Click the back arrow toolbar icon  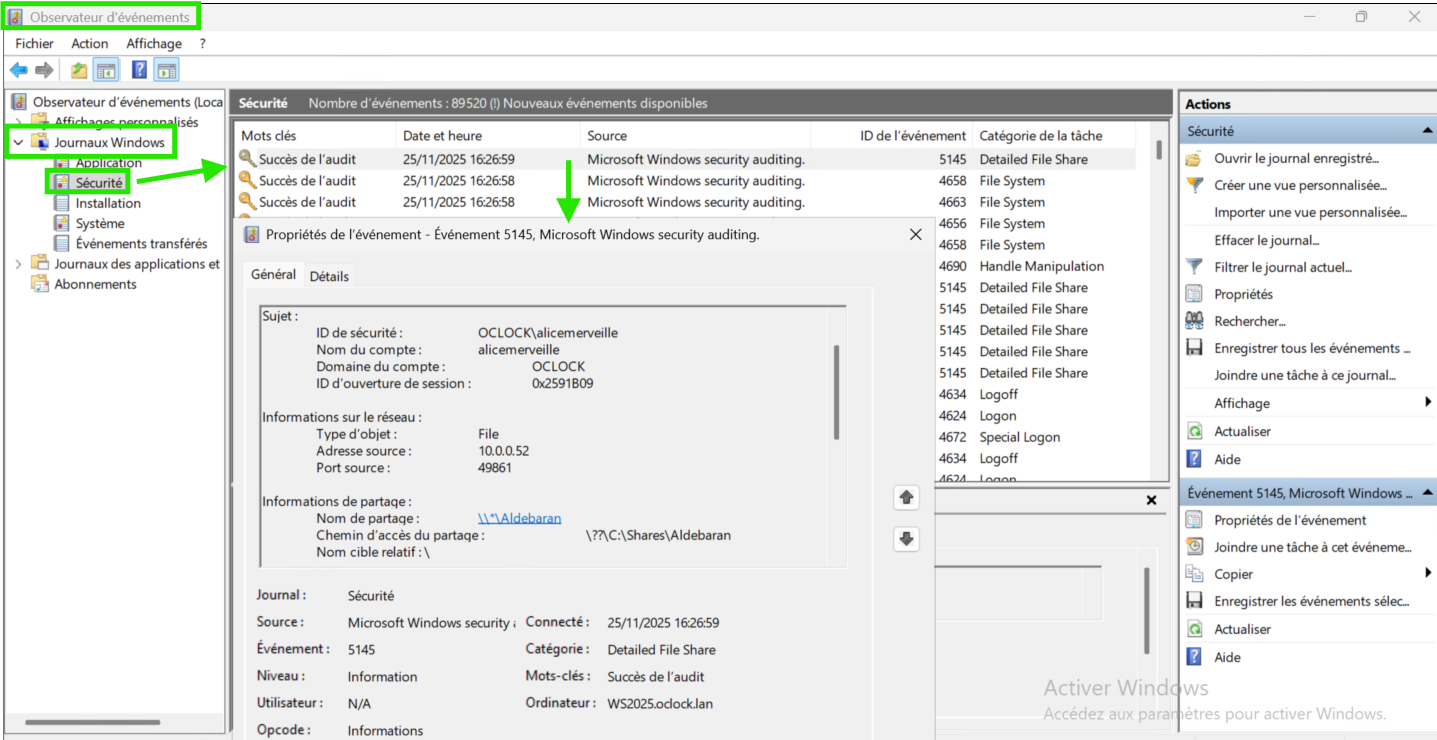pos(18,70)
